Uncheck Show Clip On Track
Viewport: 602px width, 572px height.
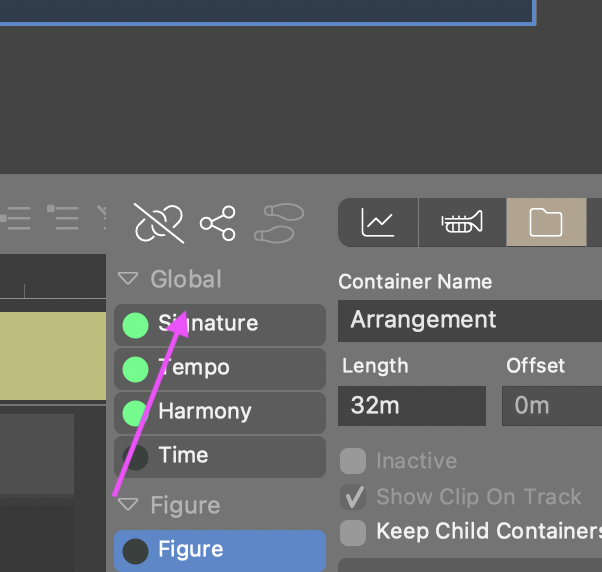[352, 497]
